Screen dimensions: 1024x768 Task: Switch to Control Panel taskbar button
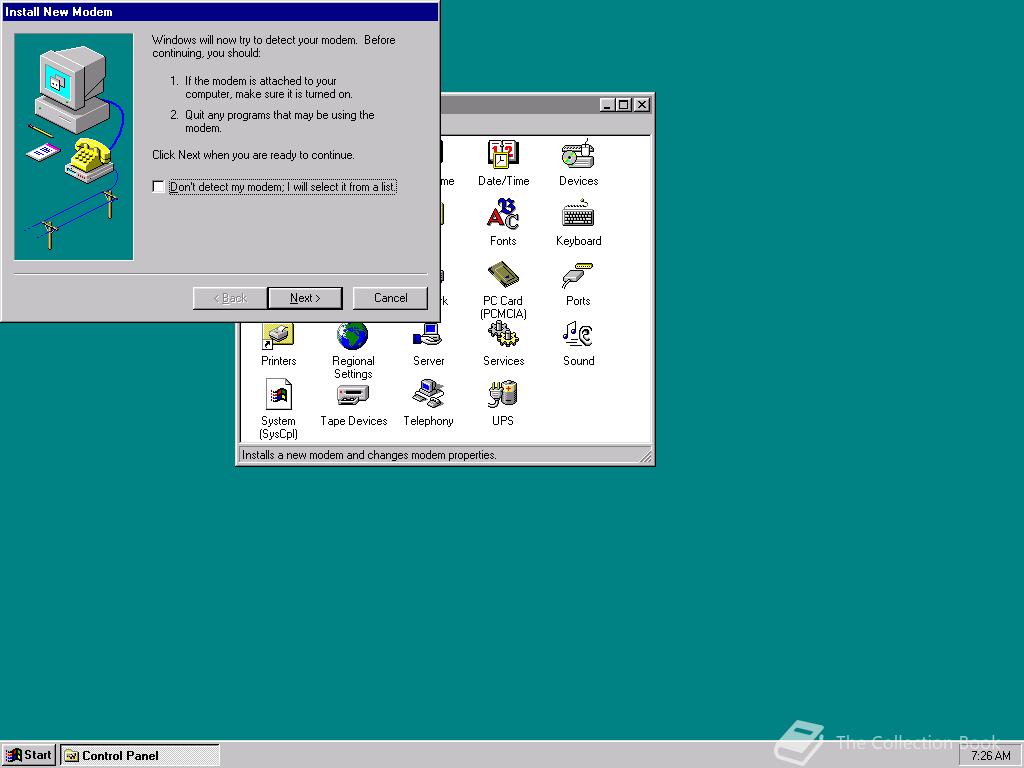point(140,756)
